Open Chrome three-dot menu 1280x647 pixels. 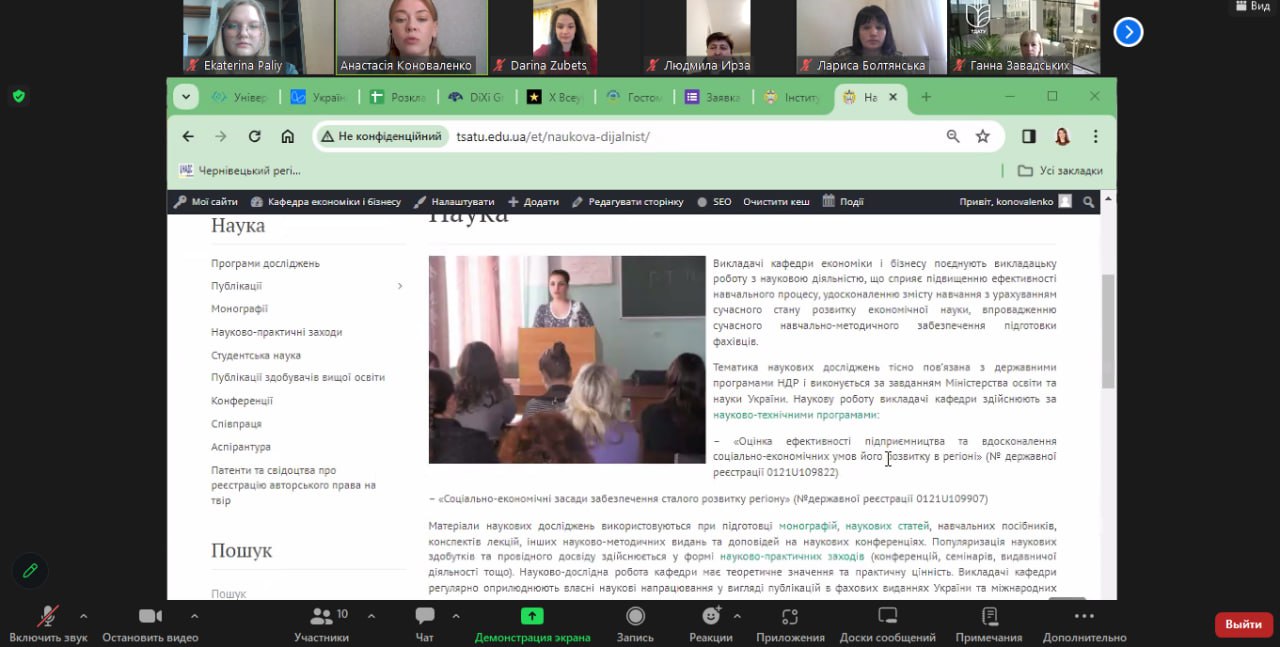tap(1096, 136)
